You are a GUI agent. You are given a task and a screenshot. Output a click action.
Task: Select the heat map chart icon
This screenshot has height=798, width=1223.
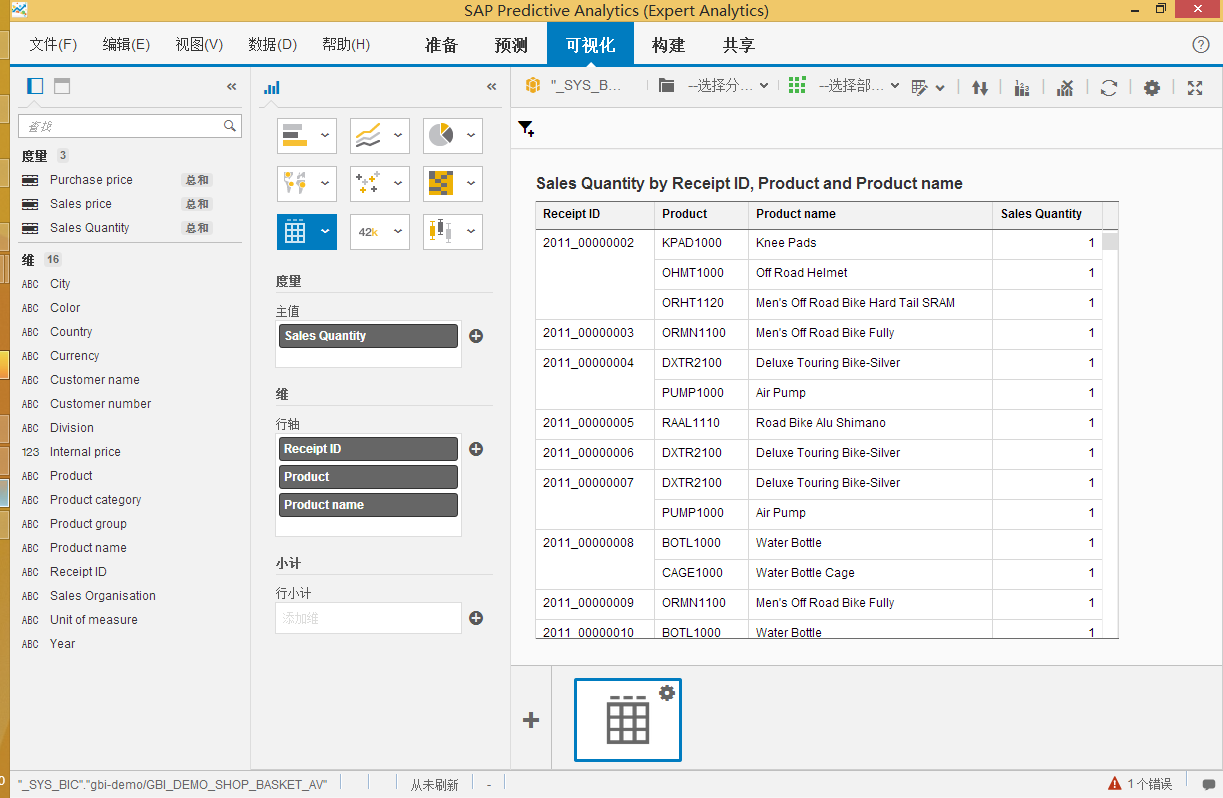[x=440, y=184]
